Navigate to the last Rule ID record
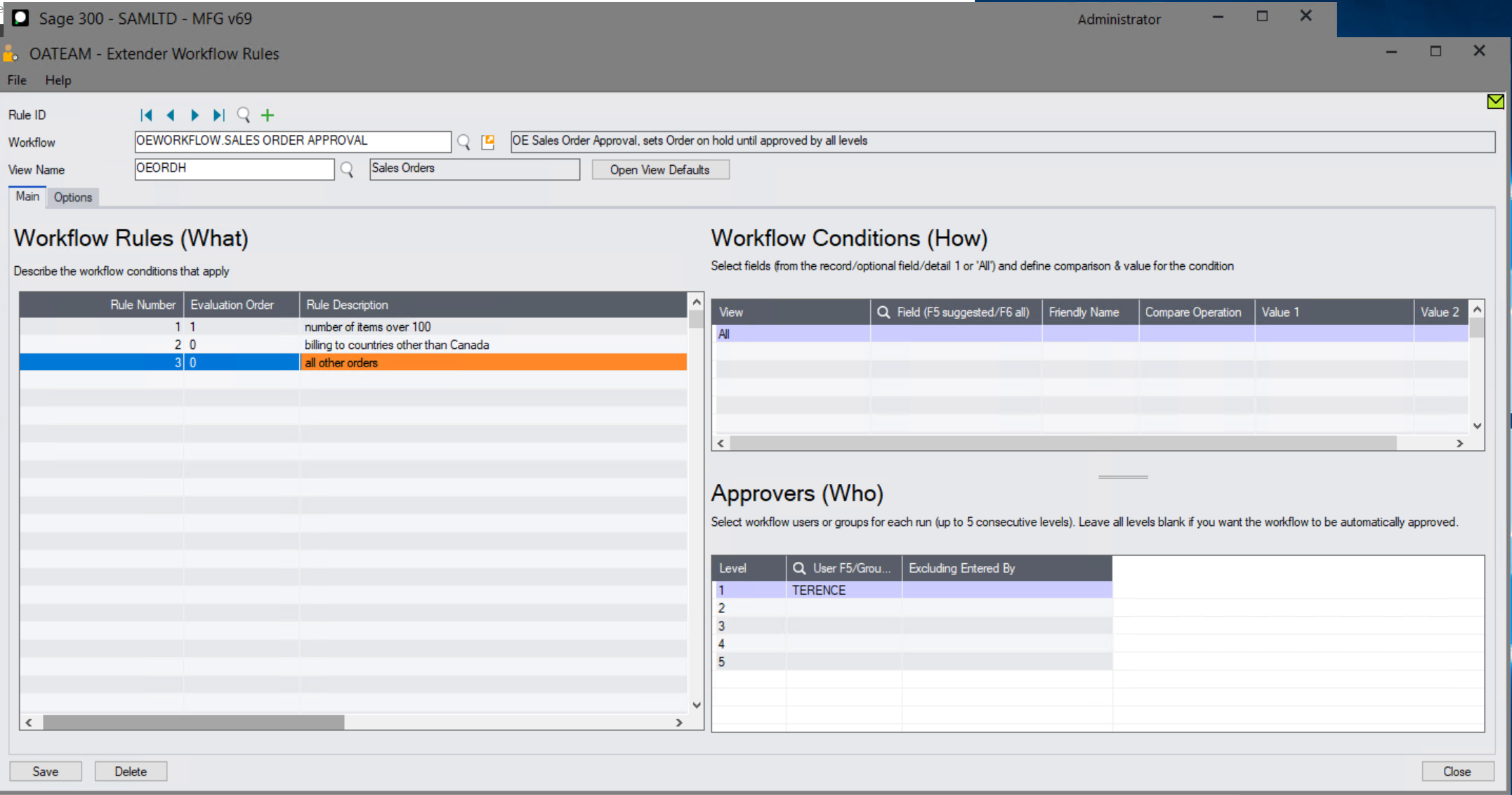1512x795 pixels. click(218, 114)
